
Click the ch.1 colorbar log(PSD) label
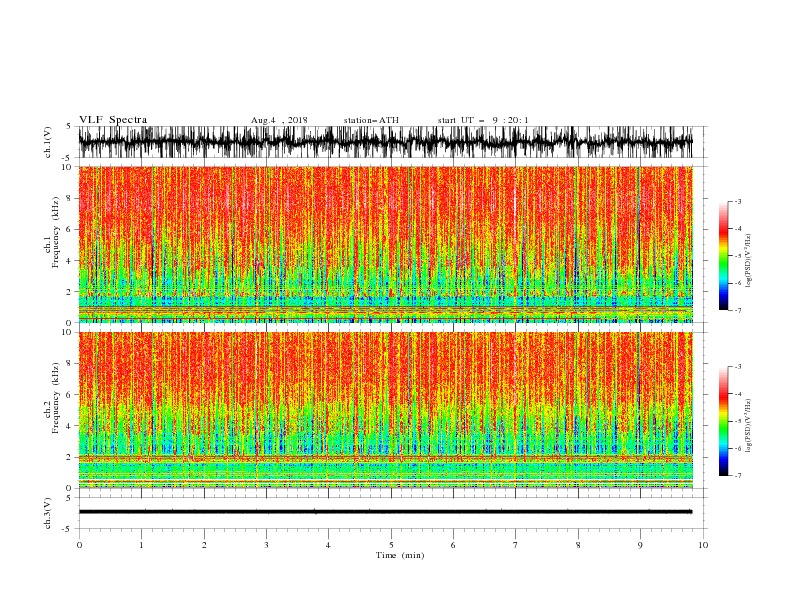[749, 261]
